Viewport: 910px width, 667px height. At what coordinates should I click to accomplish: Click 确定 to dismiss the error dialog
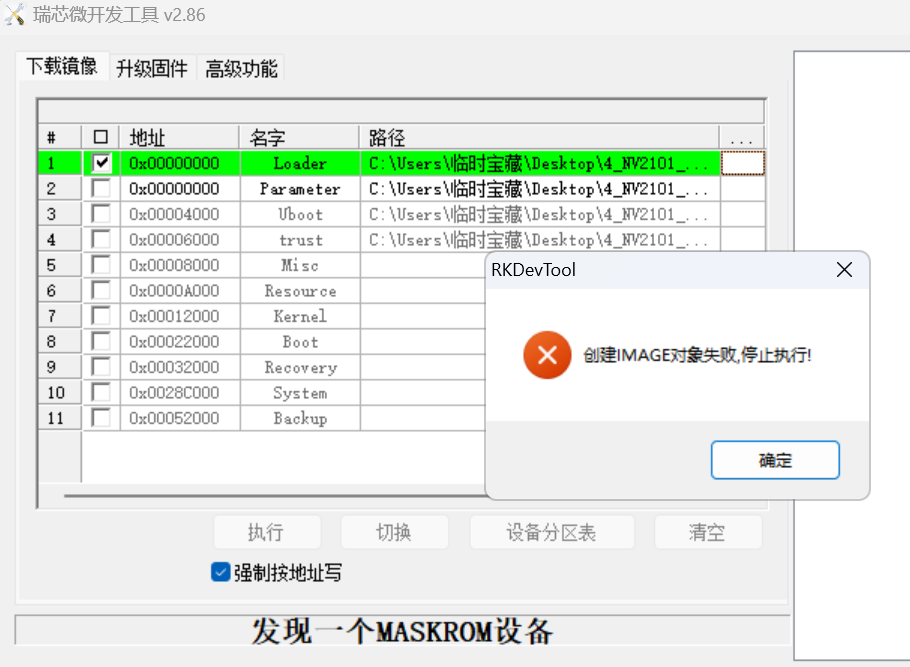(x=774, y=459)
